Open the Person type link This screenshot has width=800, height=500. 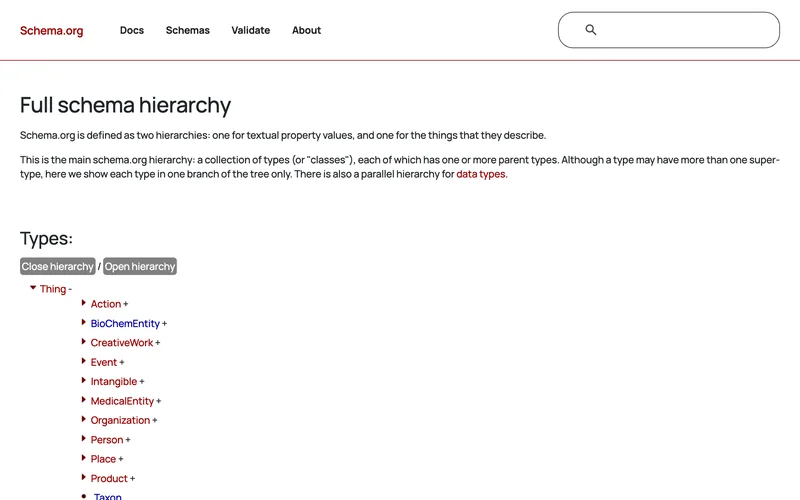(x=107, y=440)
